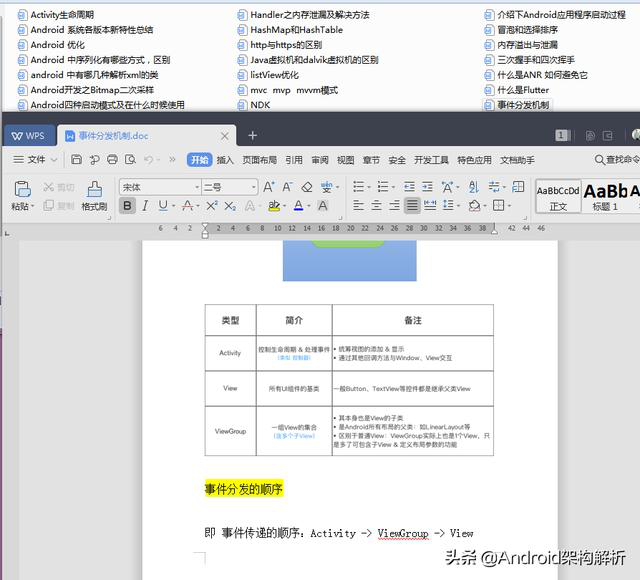Expand the highlight color dropdown arrow
This screenshot has height=580, width=640.
click(x=284, y=206)
